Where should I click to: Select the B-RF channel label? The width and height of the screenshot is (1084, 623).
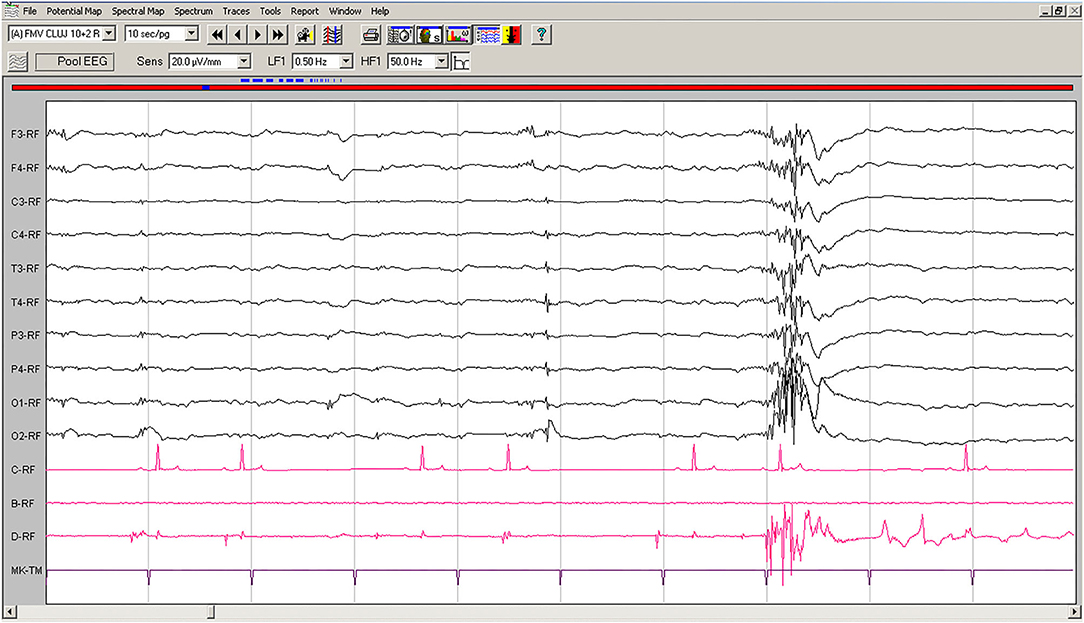pyautogui.click(x=23, y=504)
